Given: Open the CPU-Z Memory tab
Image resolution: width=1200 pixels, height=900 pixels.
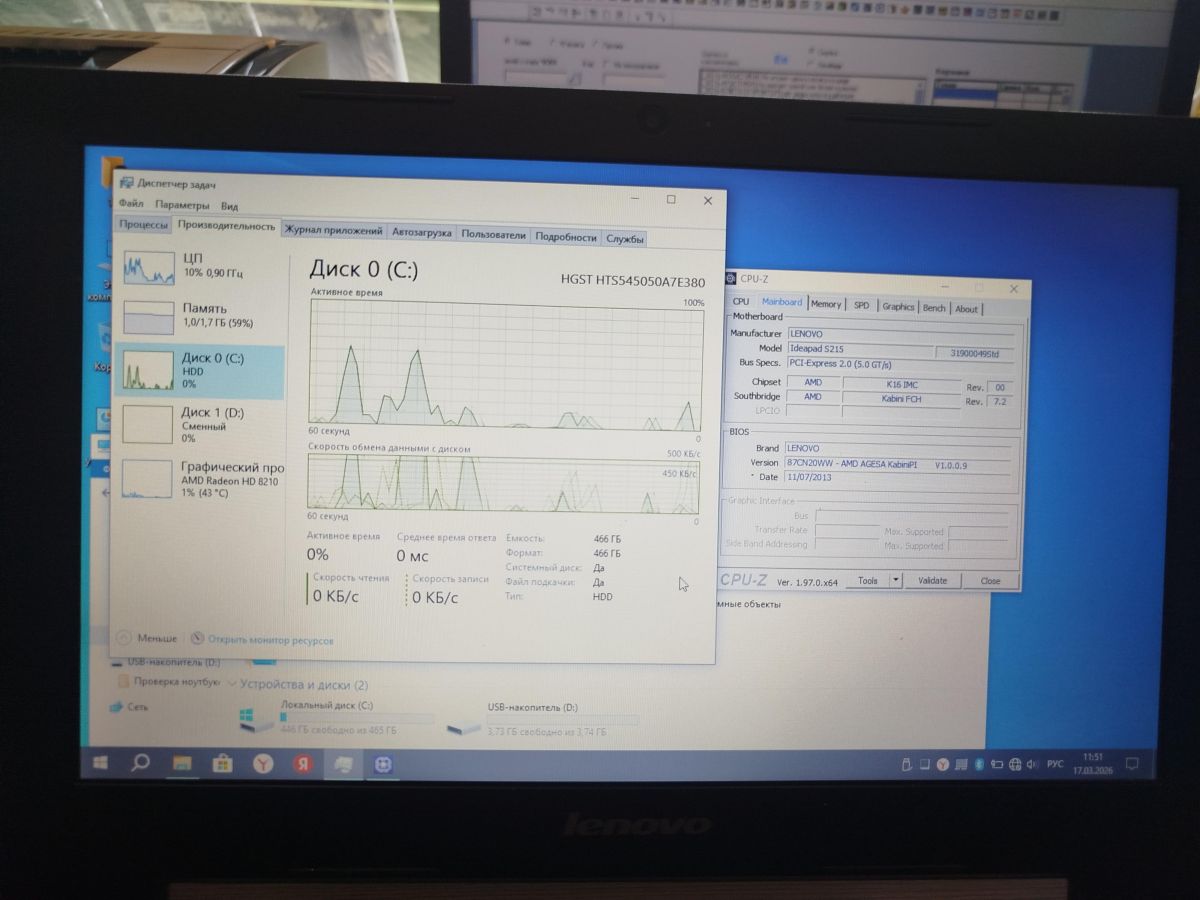Looking at the screenshot, I should coord(826,305).
